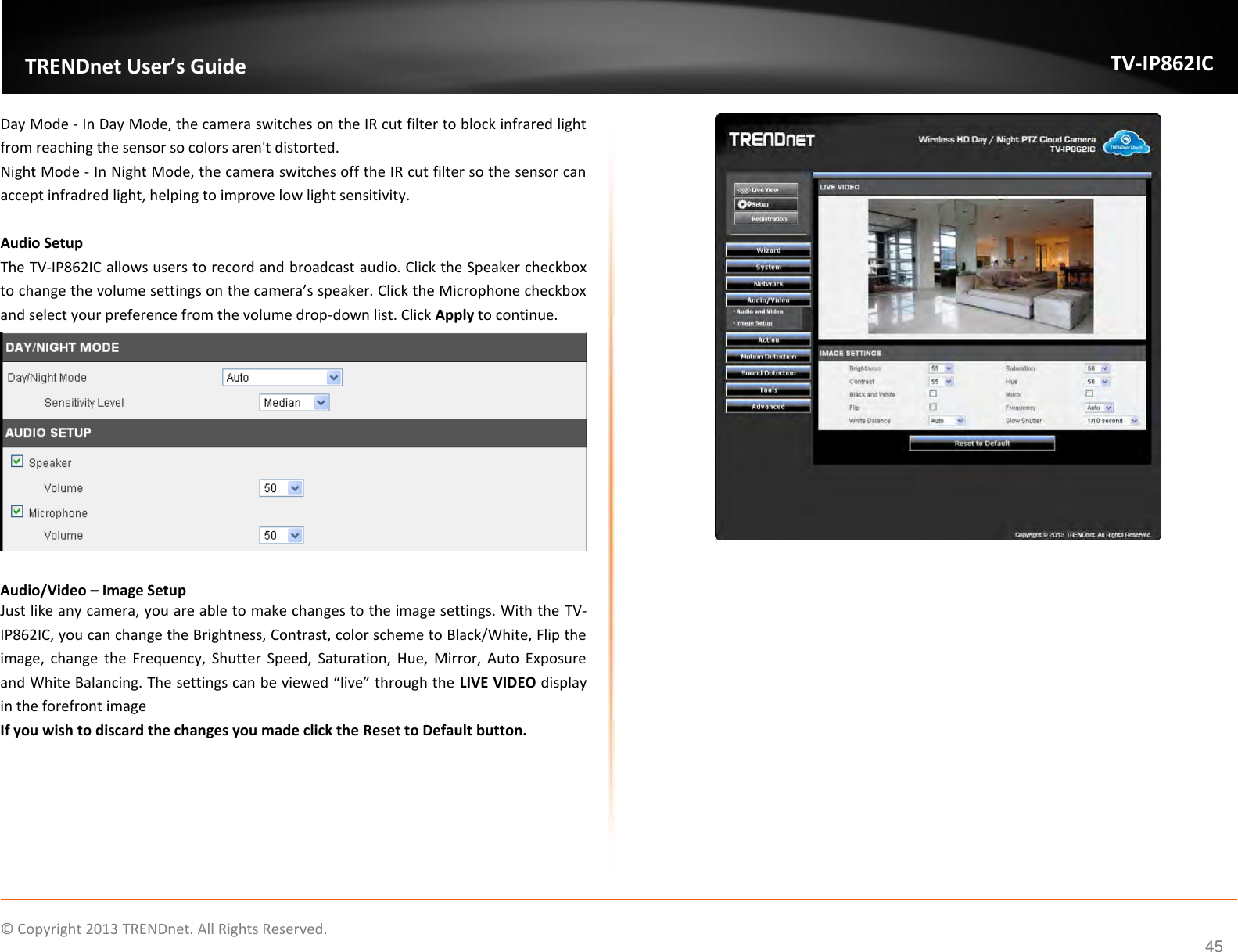Open the Microphone Volume dropdown
Screen dimensions: 1238x952
pos(282,536)
